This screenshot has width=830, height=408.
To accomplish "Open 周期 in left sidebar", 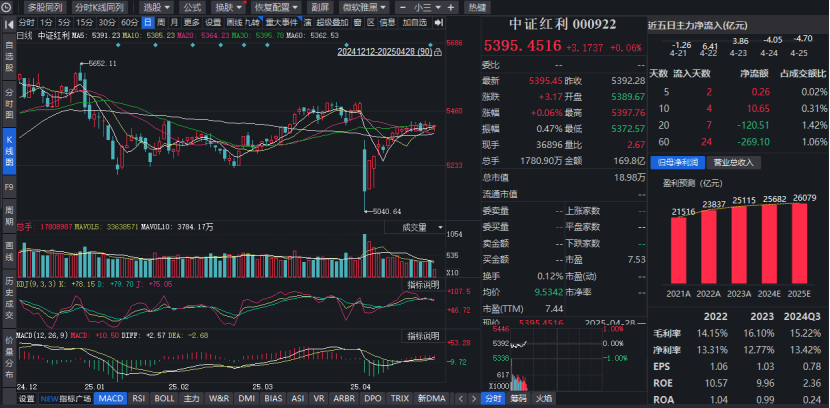I will click(x=9, y=216).
